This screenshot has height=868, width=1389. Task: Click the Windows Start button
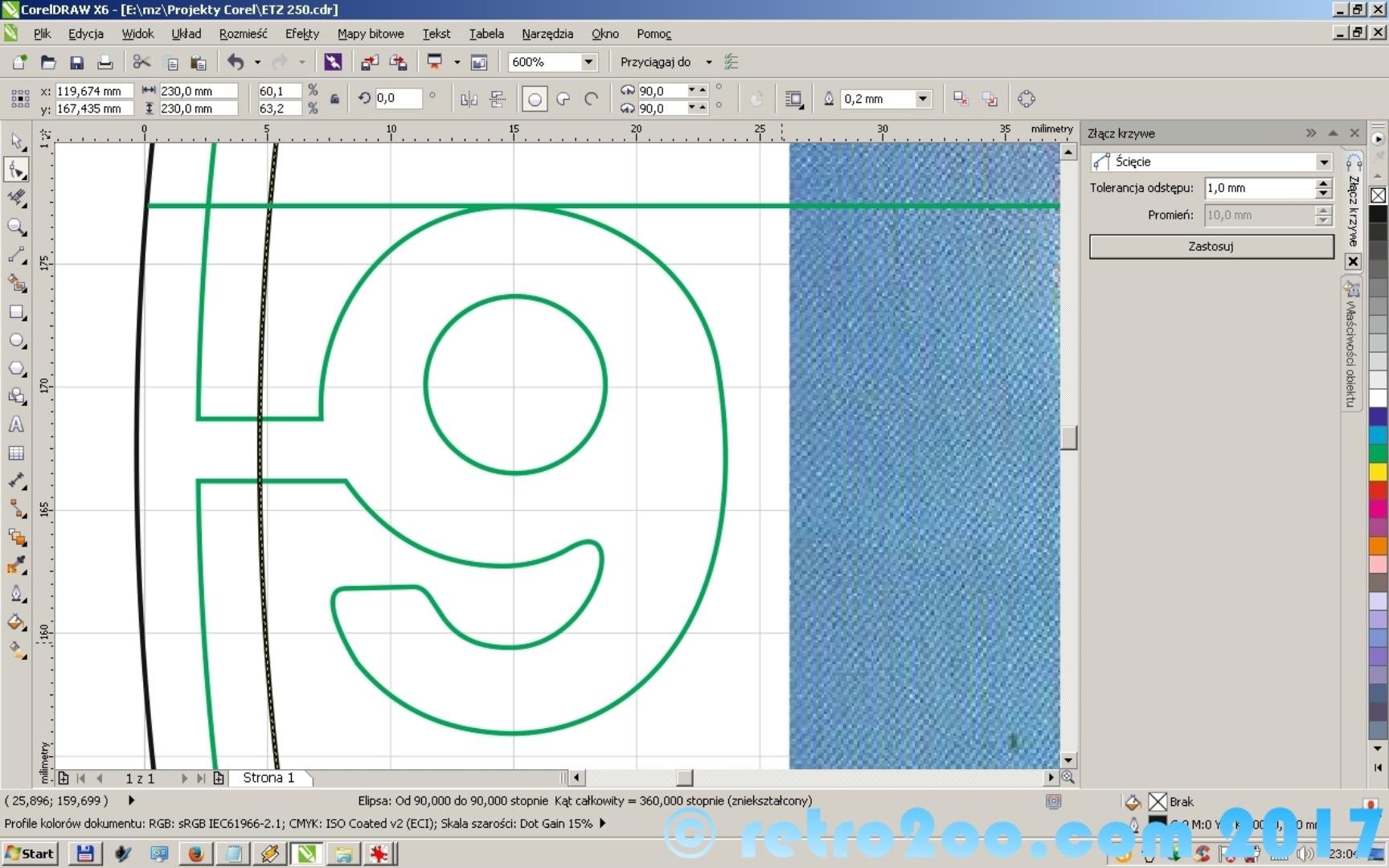point(30,854)
